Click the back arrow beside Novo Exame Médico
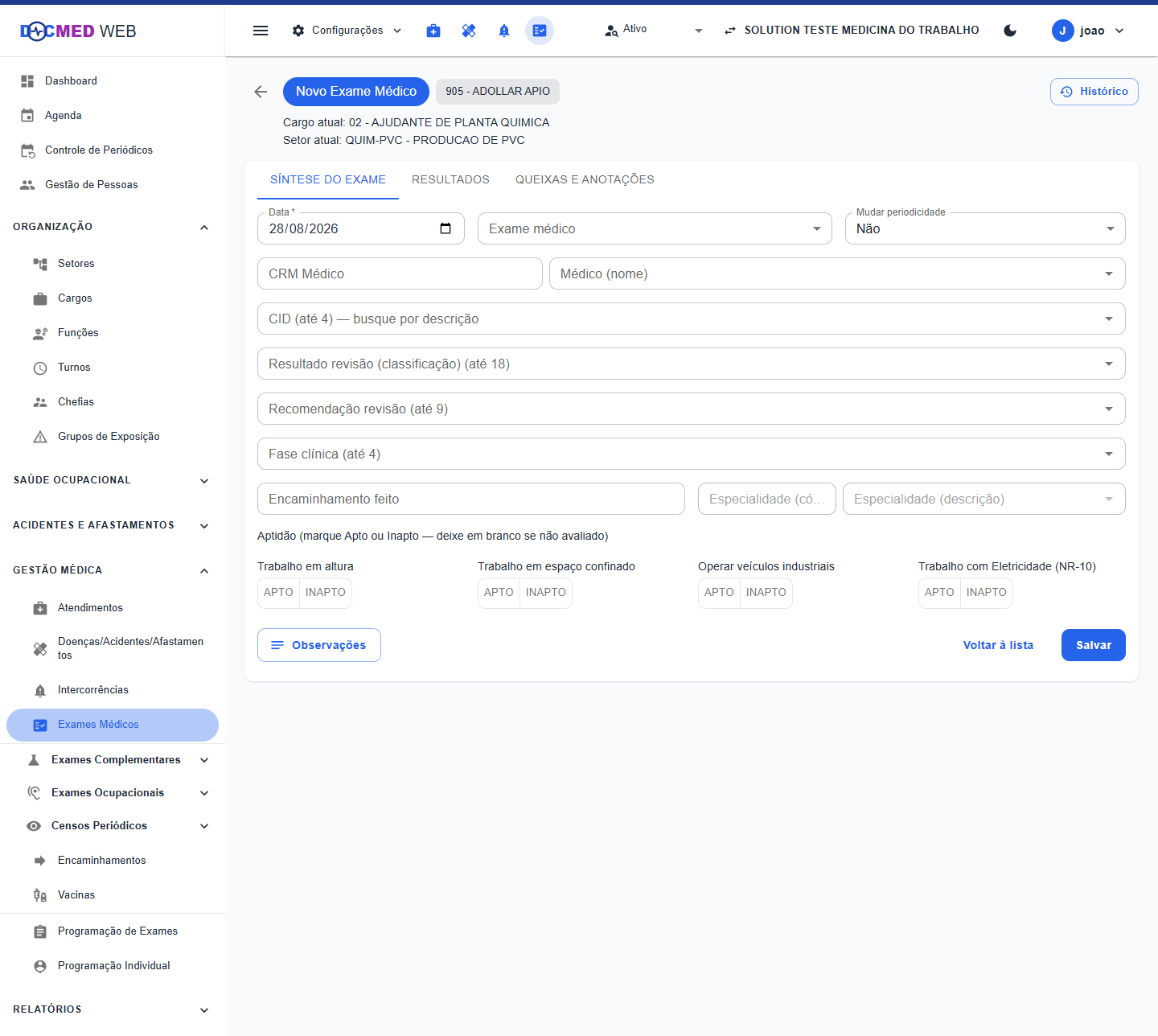The width and height of the screenshot is (1158, 1036). point(261,92)
